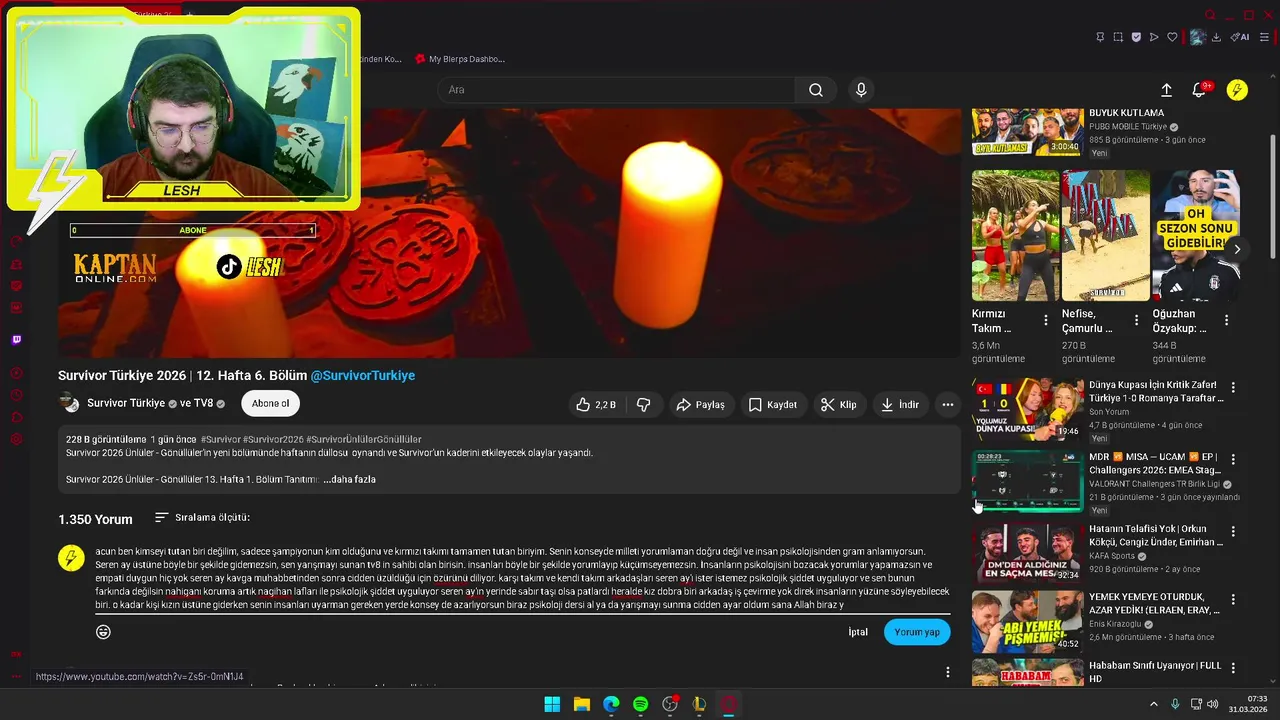This screenshot has width=1280, height=720.
Task: Open the YouTube create/upload icon
Action: 1166,90
